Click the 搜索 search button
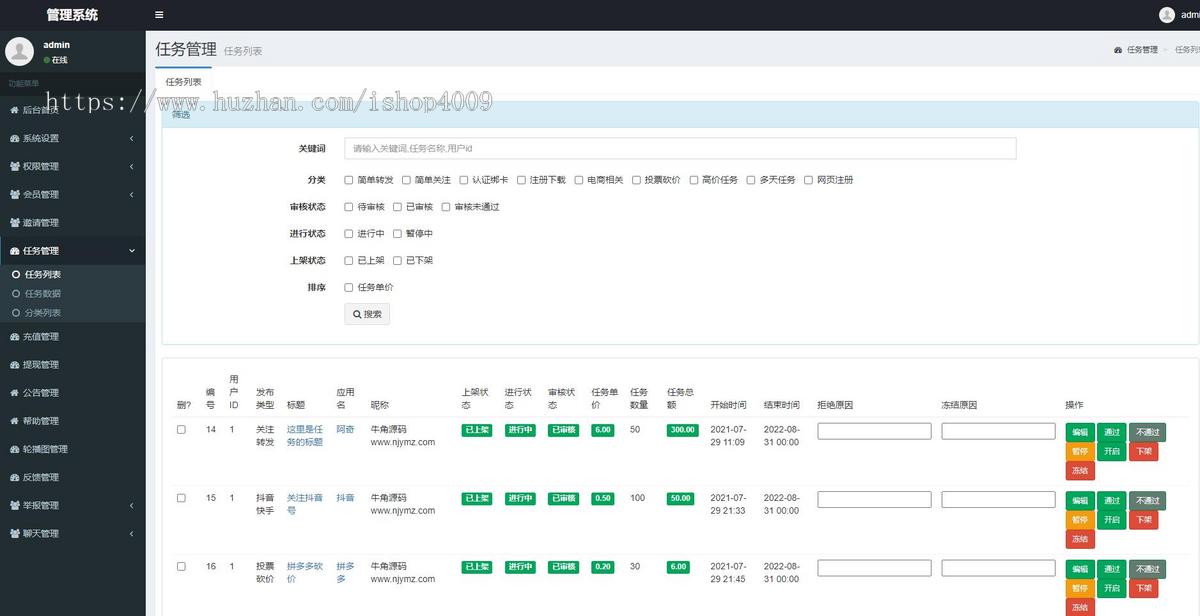Image resolution: width=1200 pixels, height=616 pixels. 367,314
